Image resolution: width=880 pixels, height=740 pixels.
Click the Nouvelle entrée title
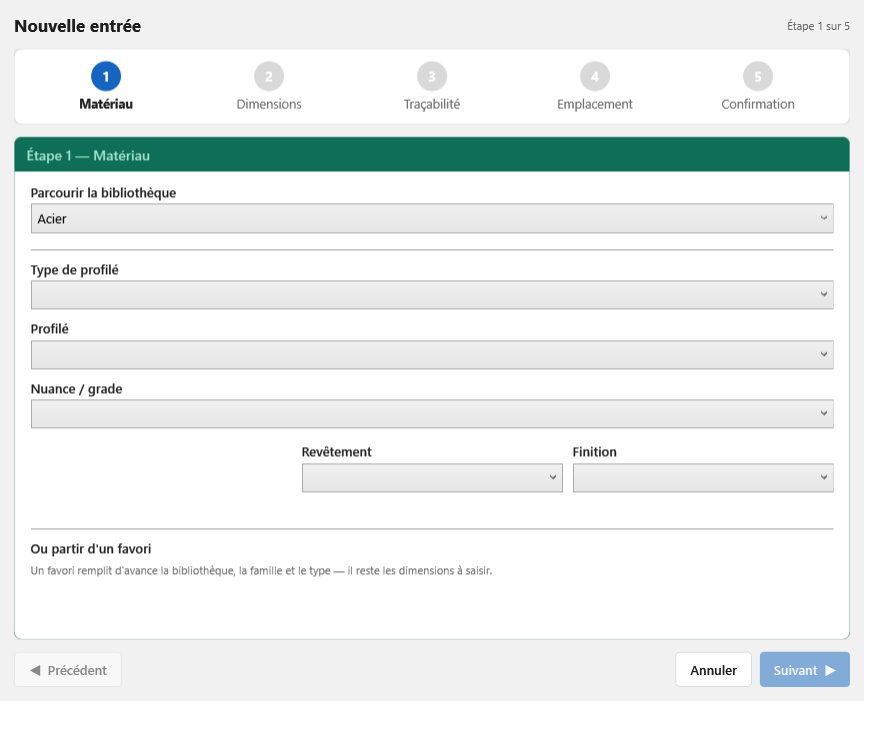tap(77, 26)
